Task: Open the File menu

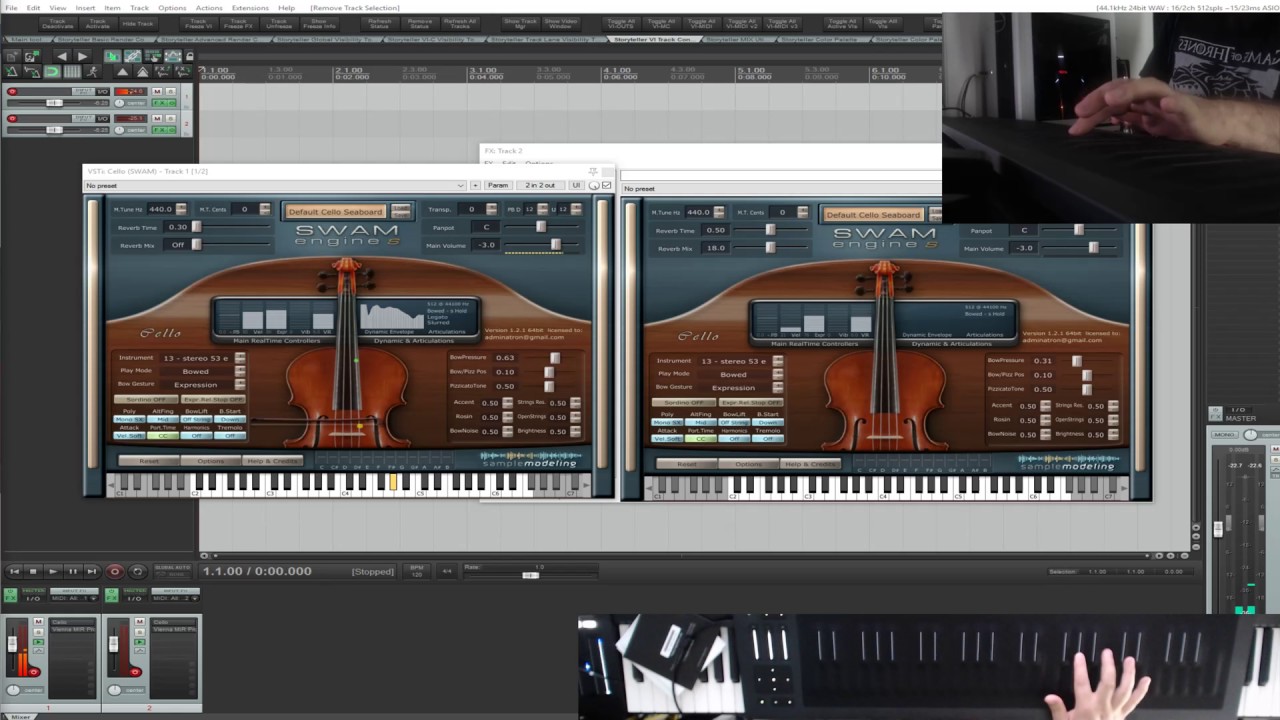Action: point(12,7)
